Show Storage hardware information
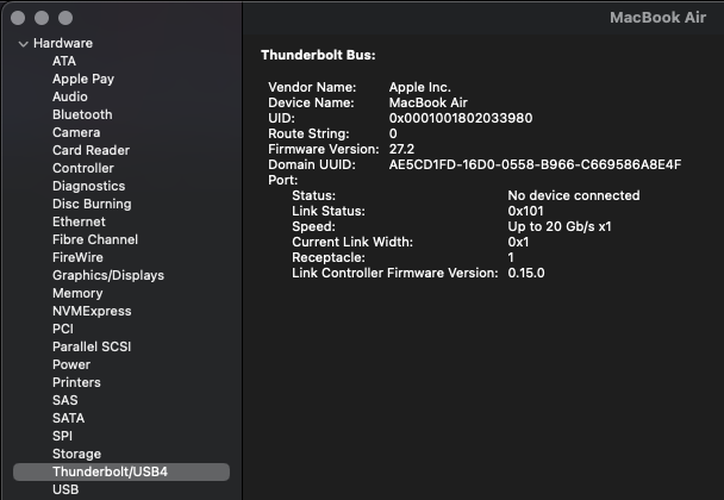Viewport: 724px width, 500px height. [x=77, y=454]
